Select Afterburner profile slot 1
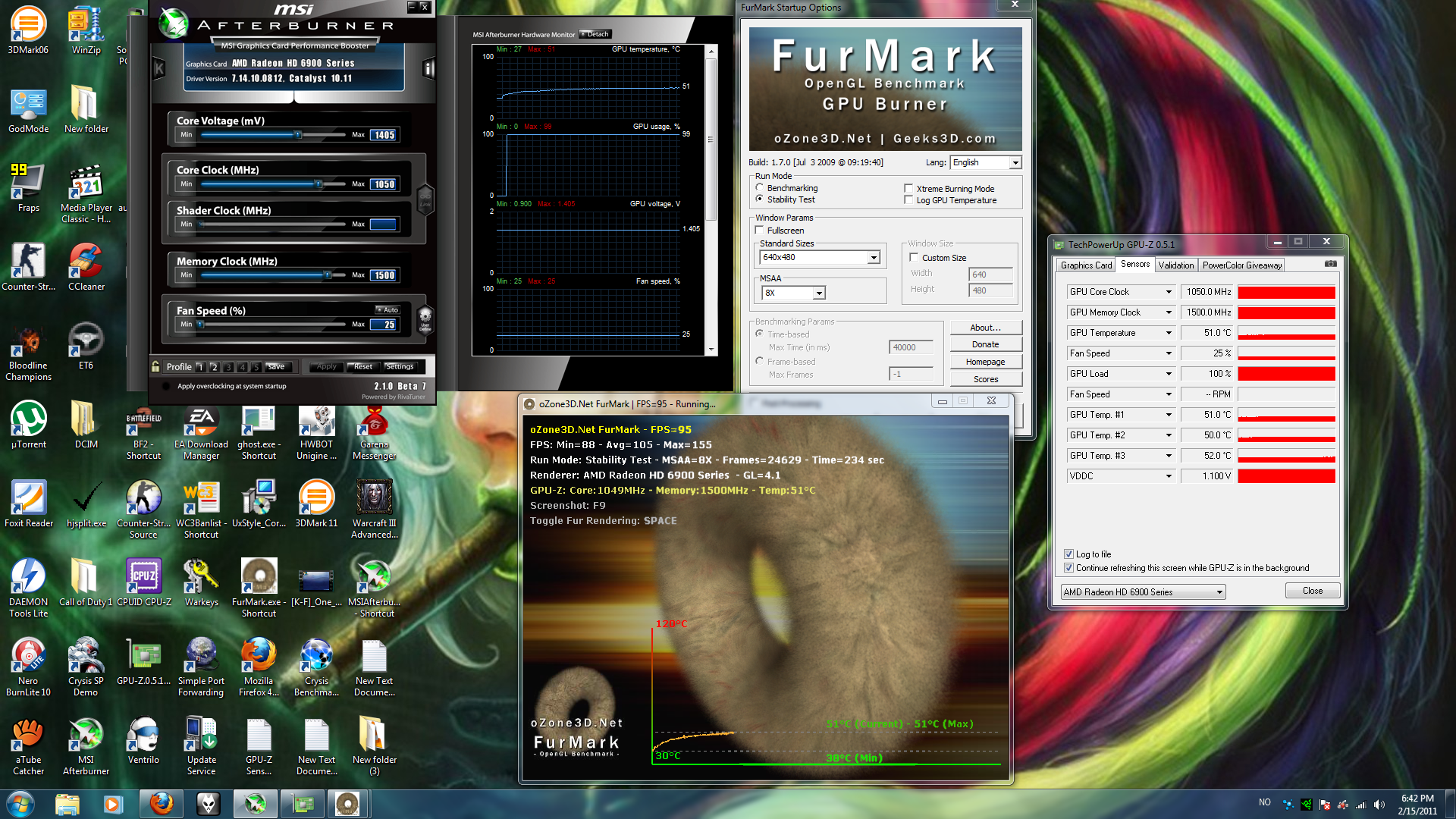The width and height of the screenshot is (1456, 819). tap(200, 366)
